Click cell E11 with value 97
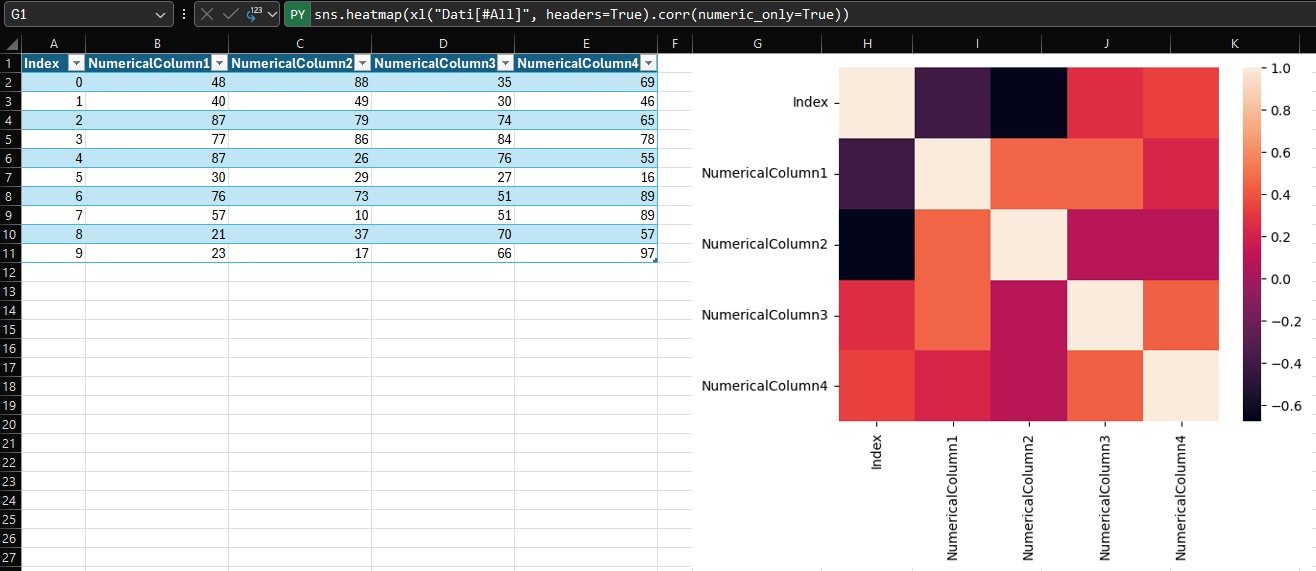This screenshot has width=1316, height=571. point(586,252)
